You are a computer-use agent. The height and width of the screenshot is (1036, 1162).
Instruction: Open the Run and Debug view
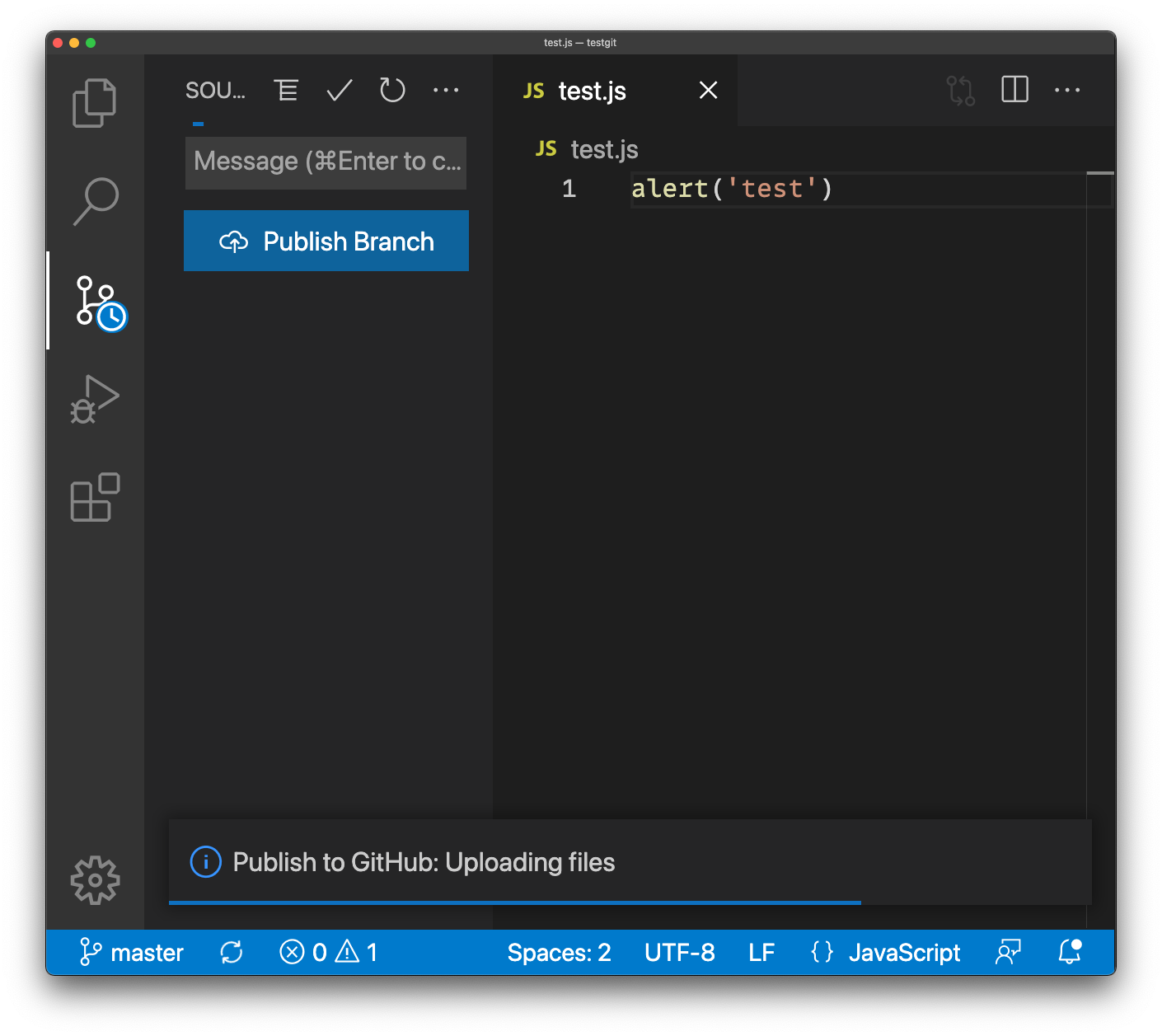click(x=95, y=400)
